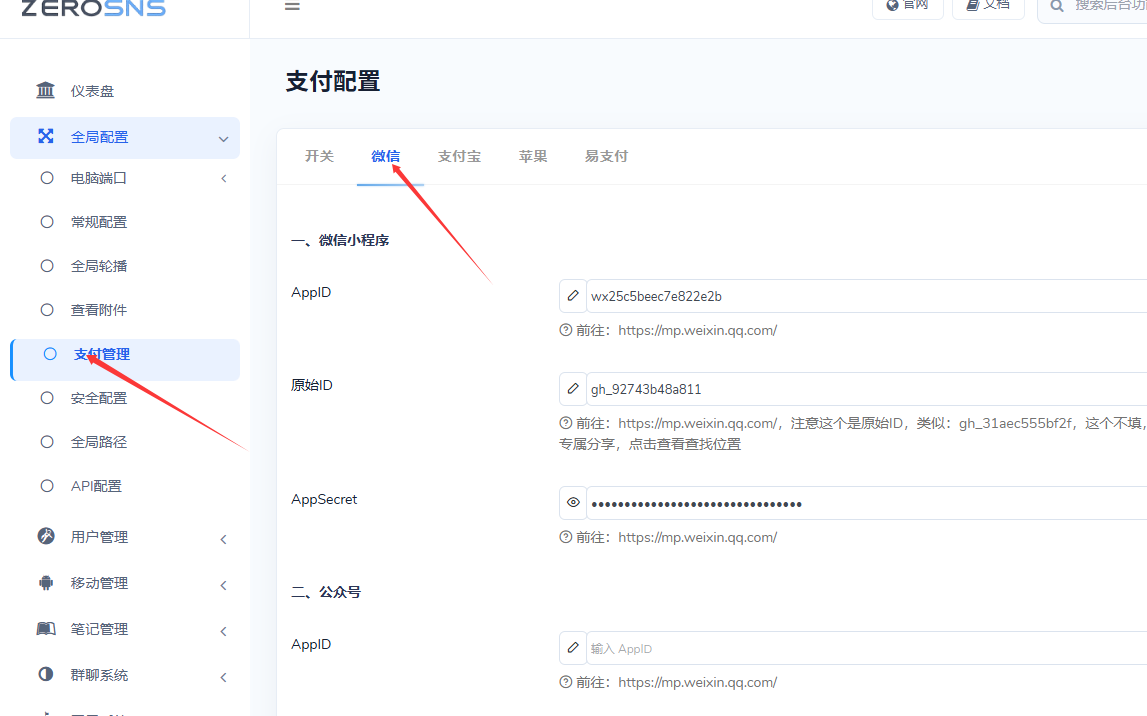
Task: Click the 公众号 AppID input field
Action: [867, 648]
